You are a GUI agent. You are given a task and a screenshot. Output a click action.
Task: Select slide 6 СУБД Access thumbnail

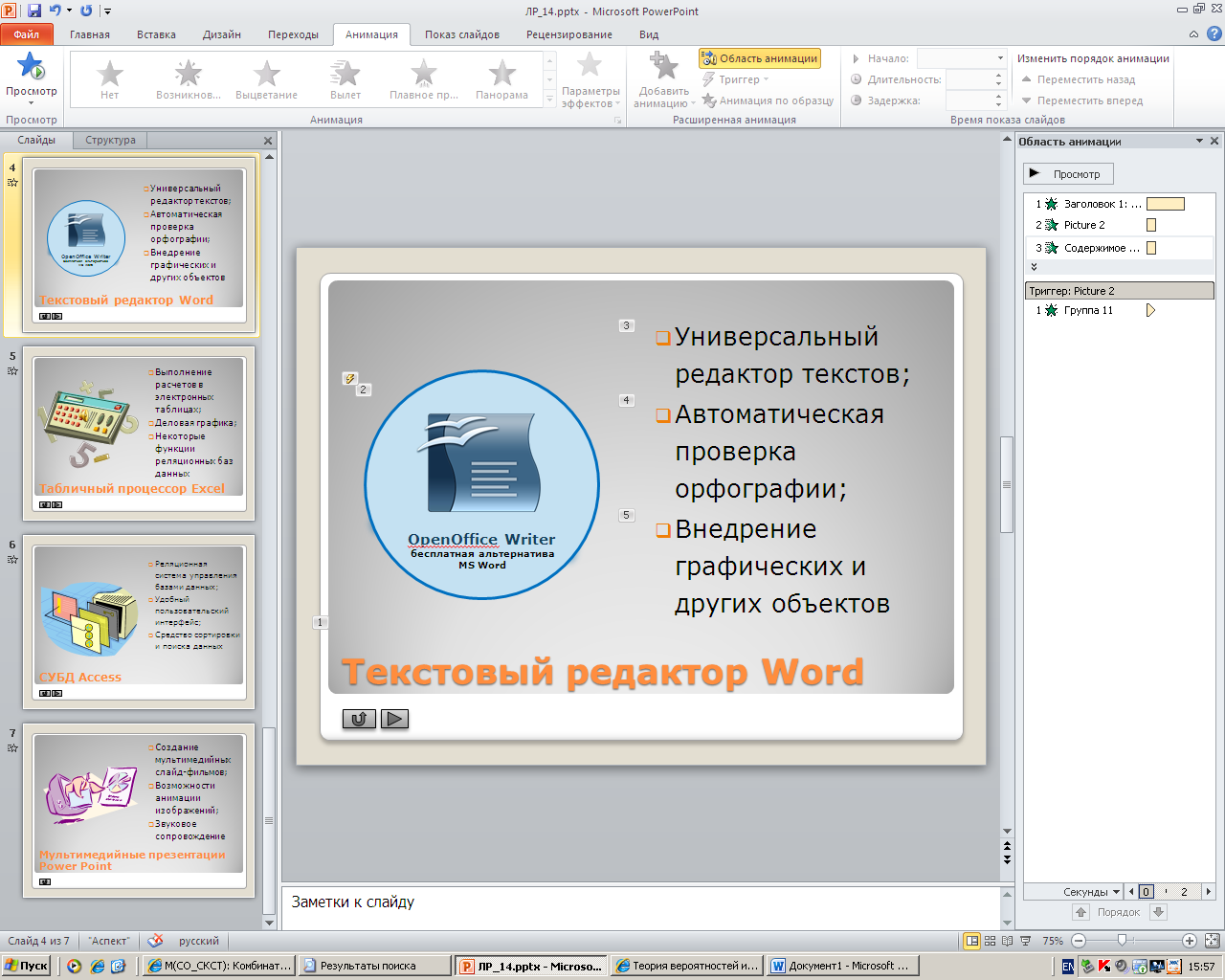139,620
